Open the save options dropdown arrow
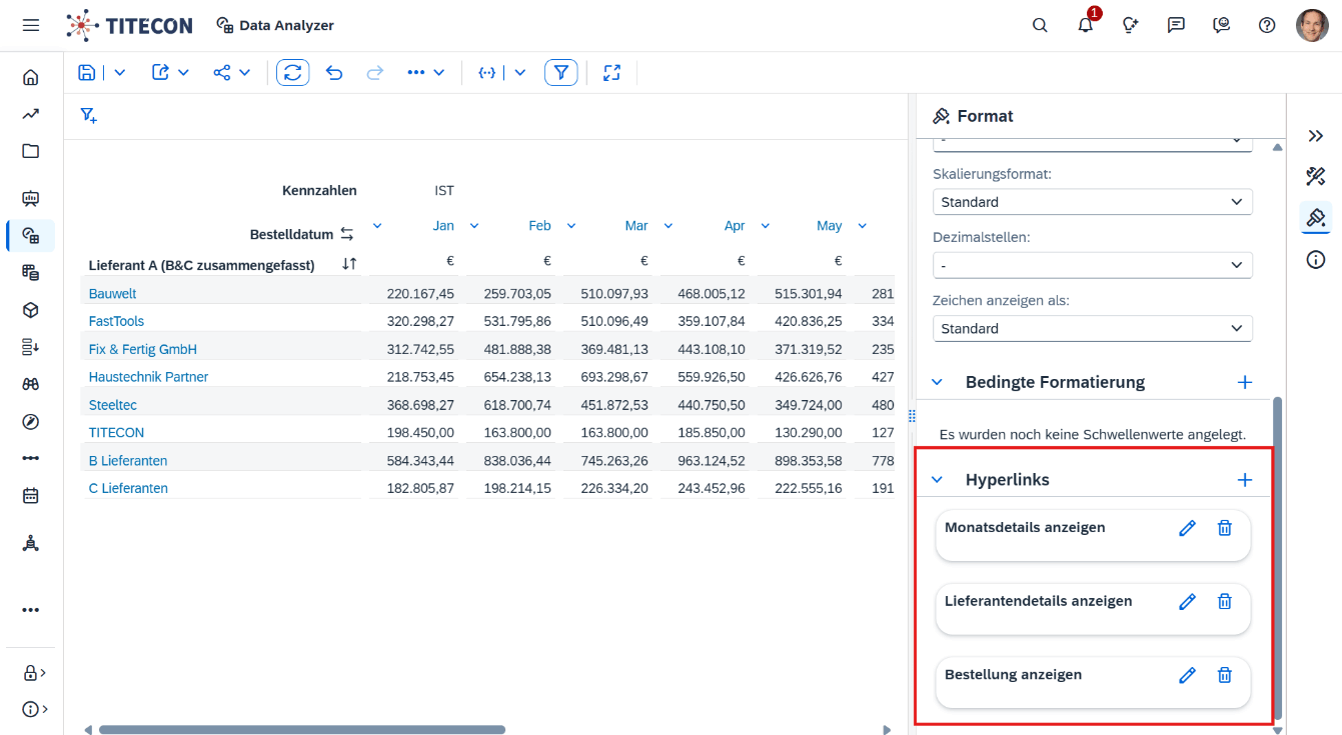This screenshot has width=1342, height=735. (120, 72)
